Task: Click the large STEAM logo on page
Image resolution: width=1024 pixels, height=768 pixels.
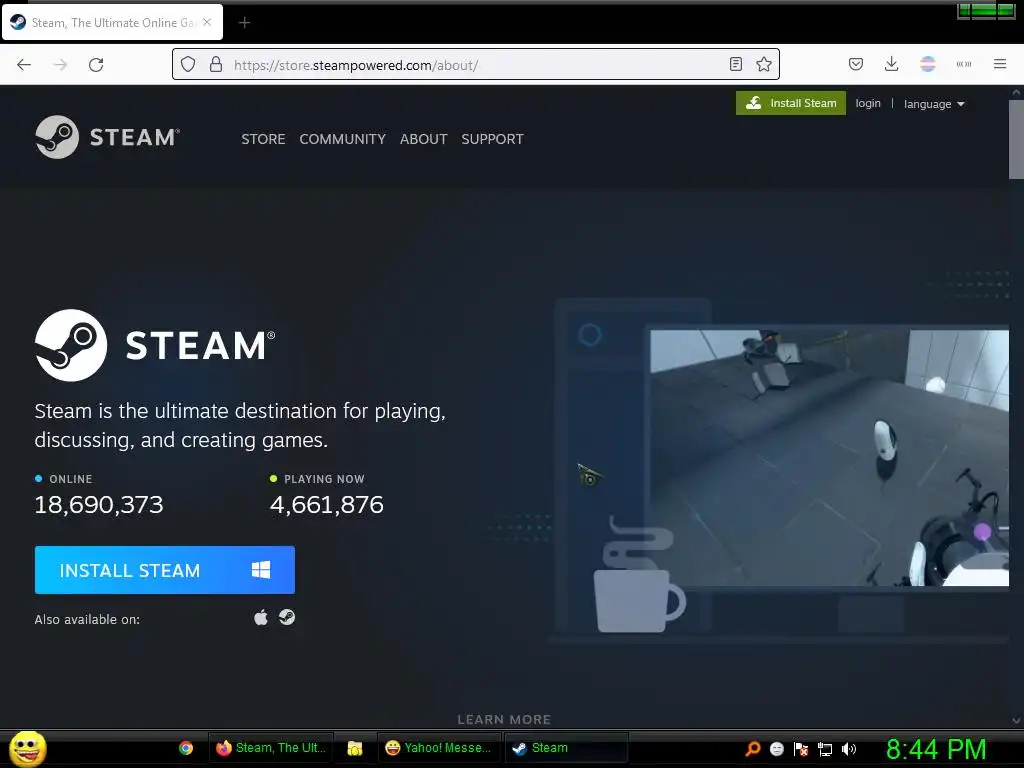Action: (x=155, y=345)
